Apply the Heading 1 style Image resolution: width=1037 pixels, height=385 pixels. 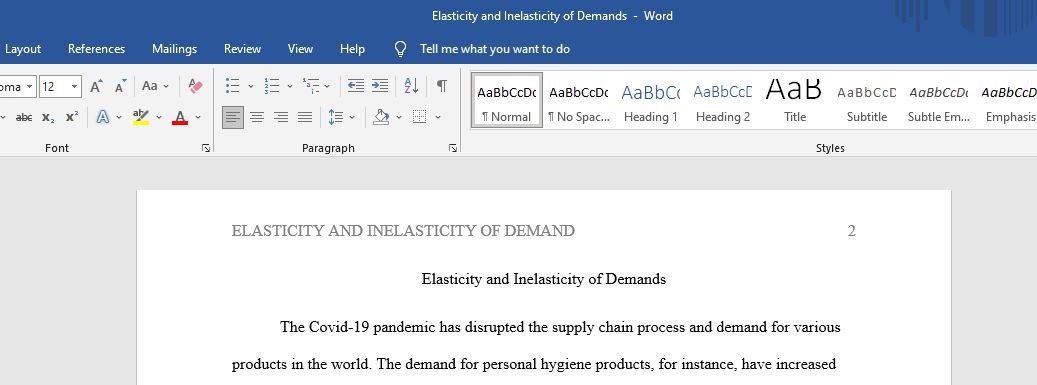click(651, 101)
